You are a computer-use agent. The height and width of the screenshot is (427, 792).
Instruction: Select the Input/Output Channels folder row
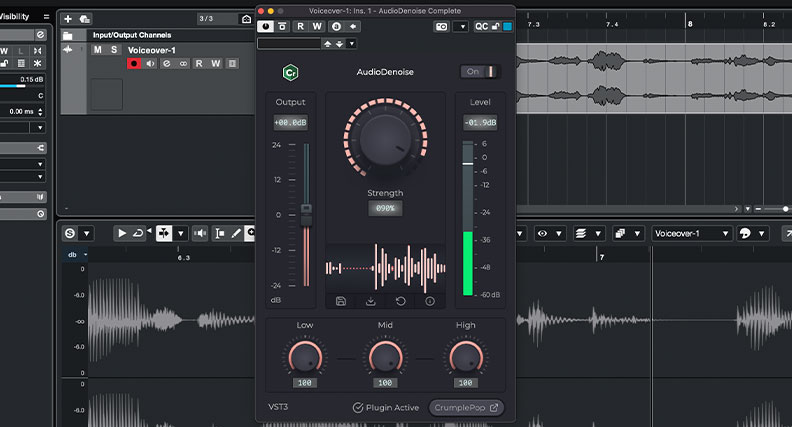pos(130,35)
